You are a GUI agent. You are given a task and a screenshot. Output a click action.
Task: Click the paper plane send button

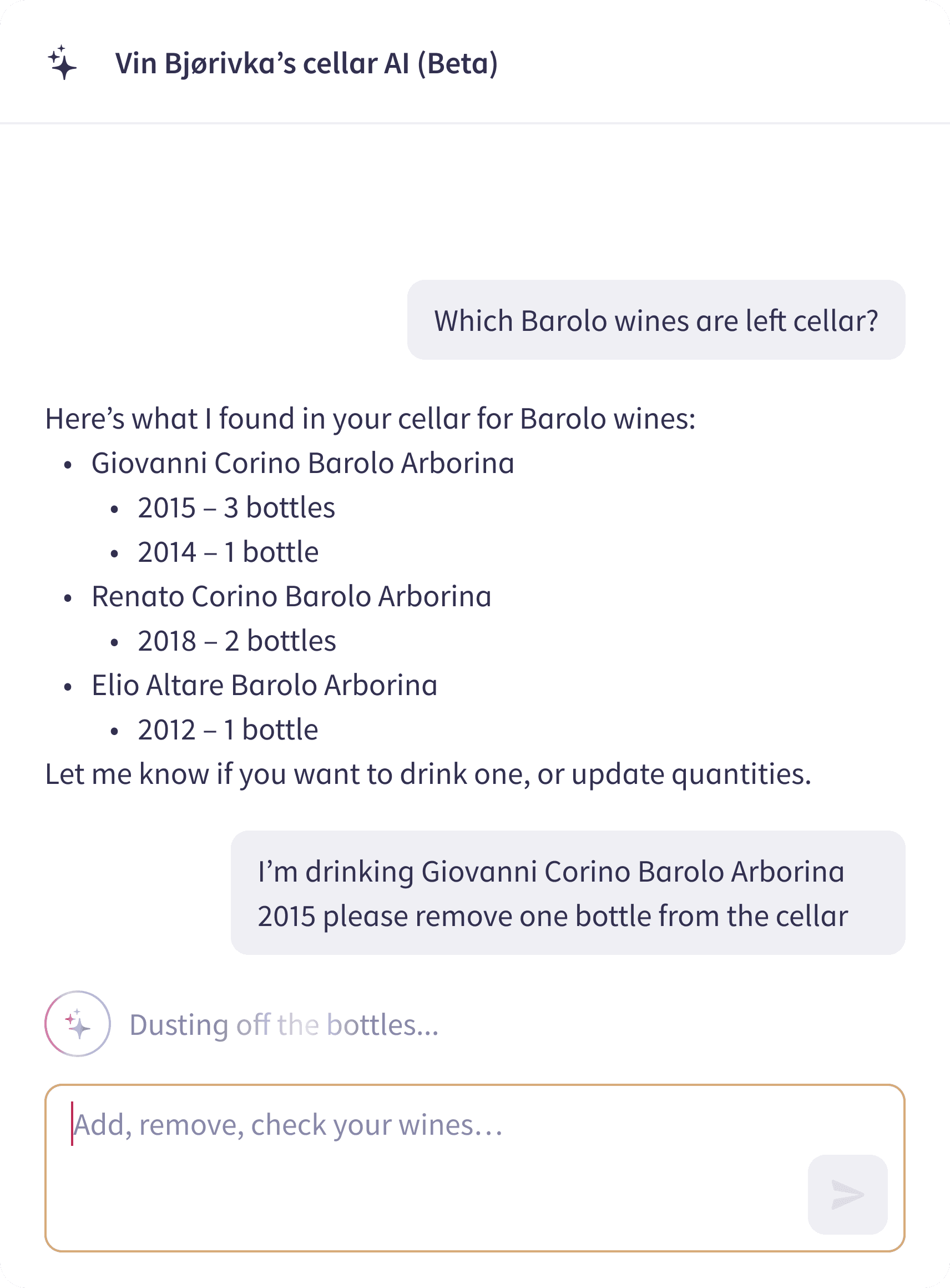(847, 1194)
